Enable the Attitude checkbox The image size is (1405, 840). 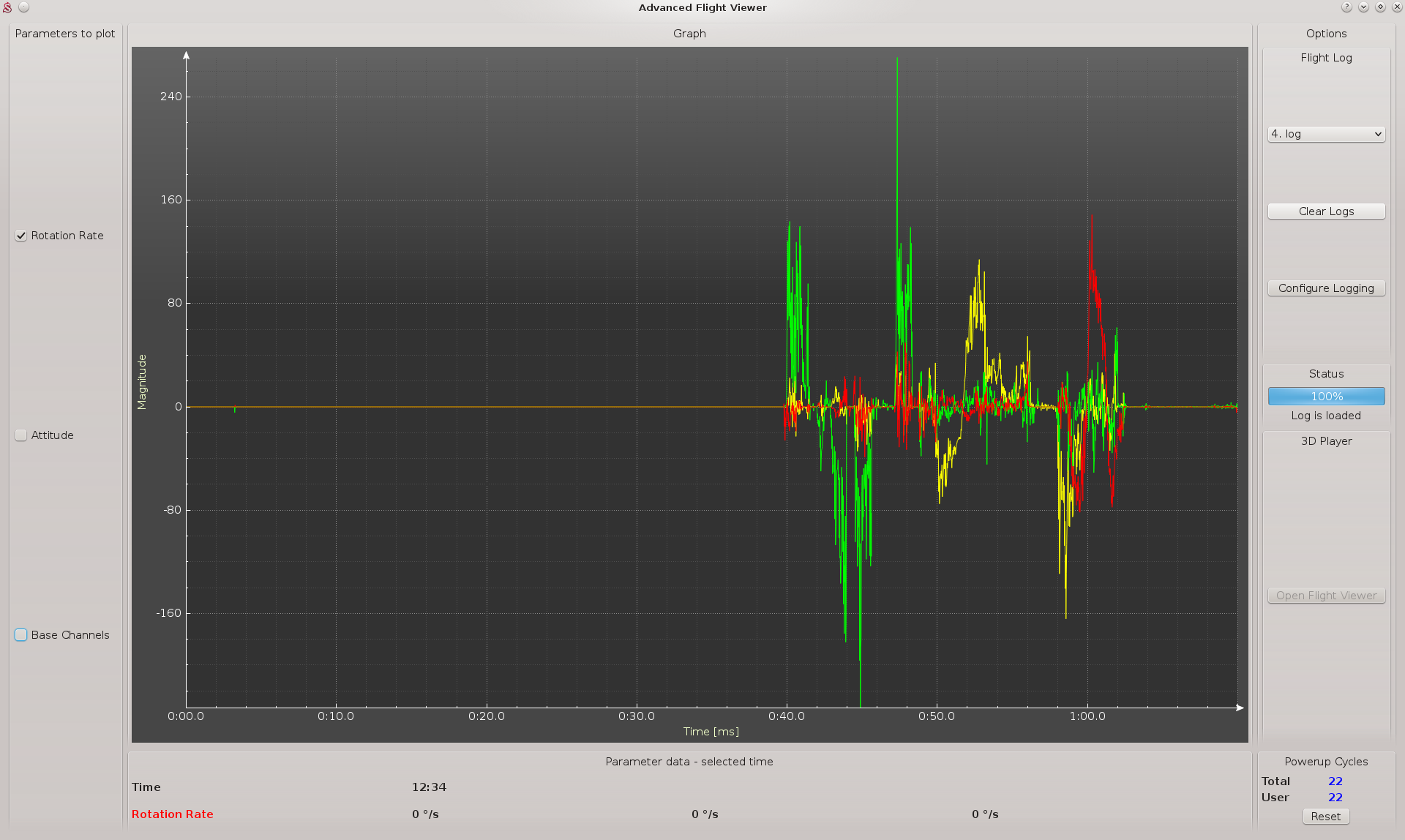click(21, 435)
